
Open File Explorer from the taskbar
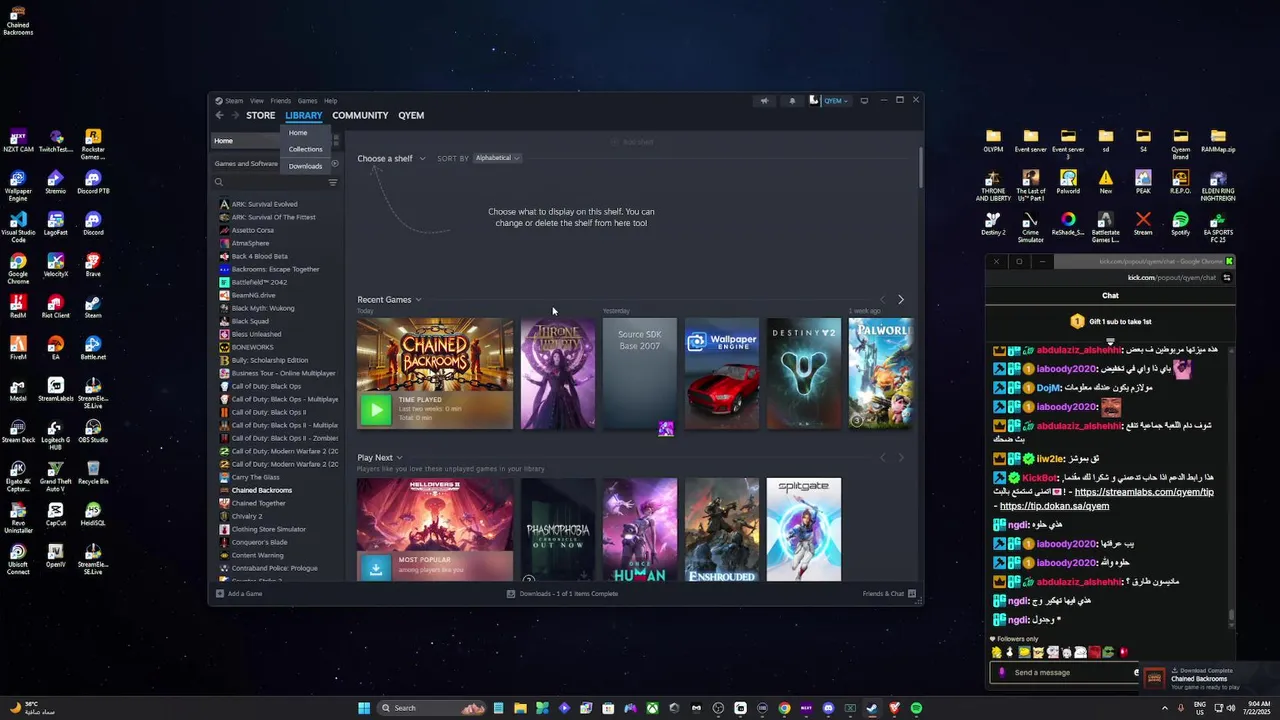(520, 708)
